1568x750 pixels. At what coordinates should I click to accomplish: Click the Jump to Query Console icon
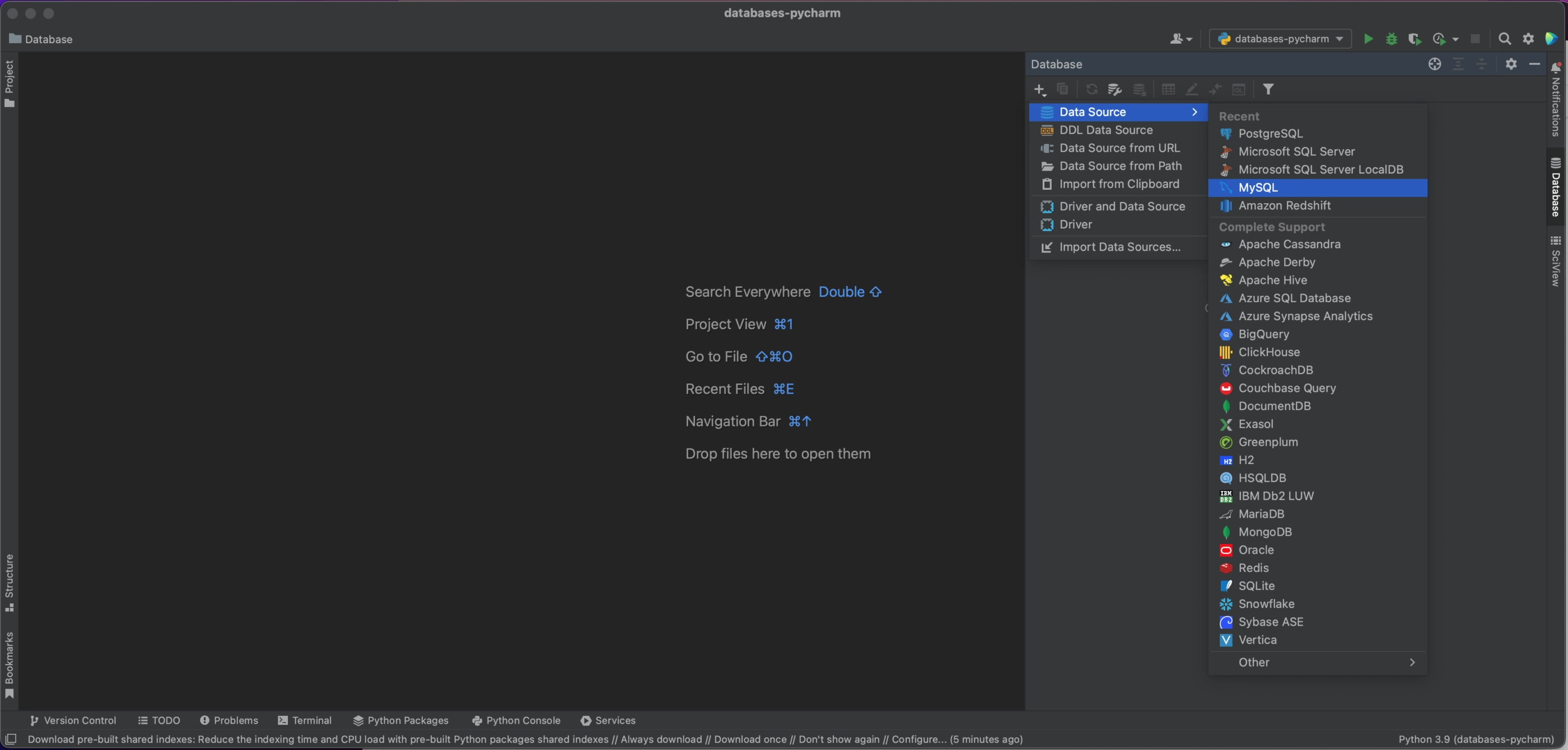1239,90
